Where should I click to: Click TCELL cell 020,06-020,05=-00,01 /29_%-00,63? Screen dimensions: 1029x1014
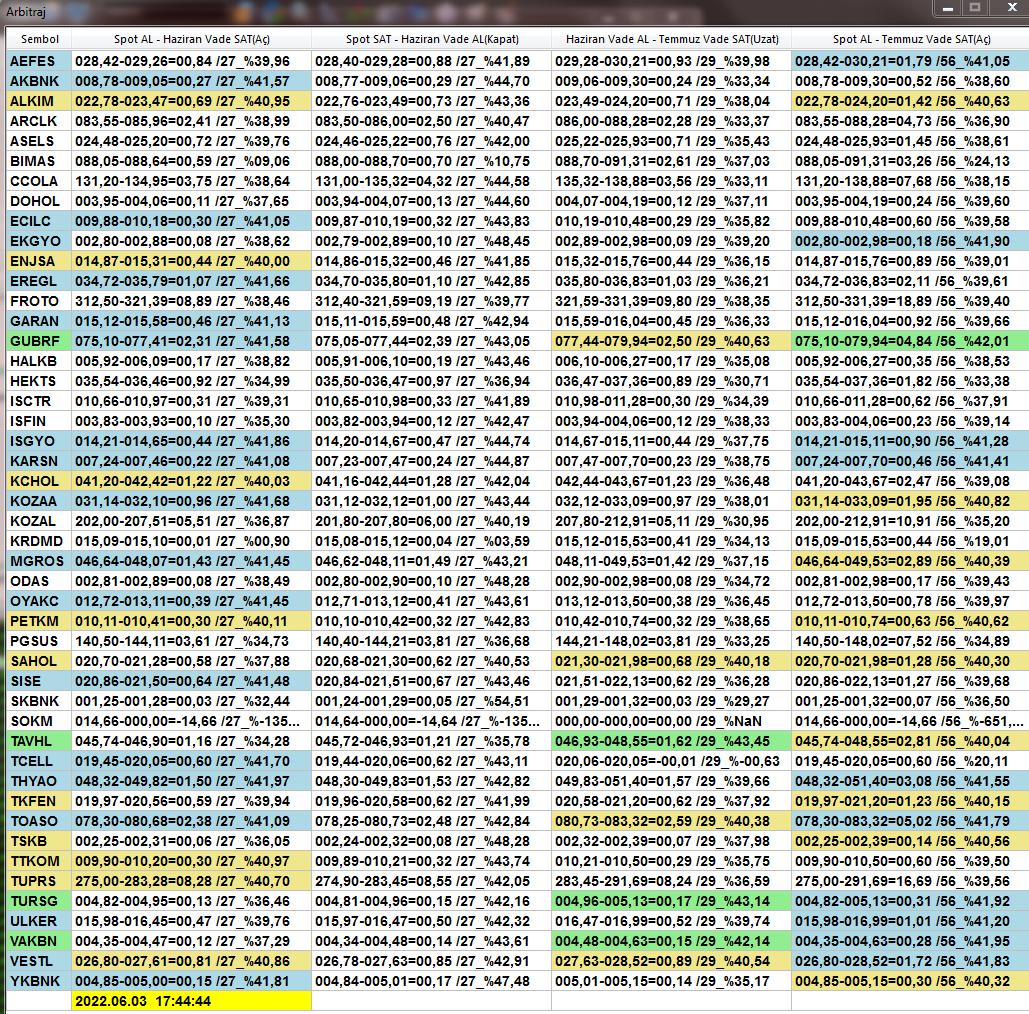tap(671, 762)
